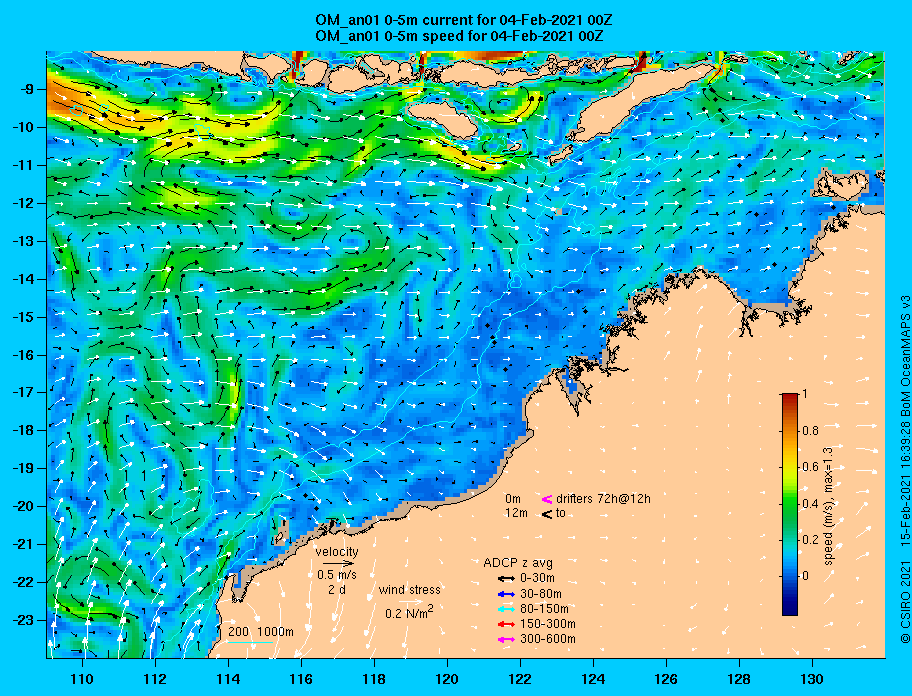Click the cyan ADCP 80-150m double arrow

pos(507,609)
